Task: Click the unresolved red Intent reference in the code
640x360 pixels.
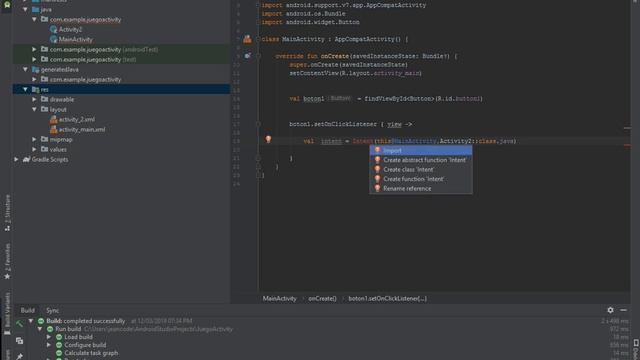Action: (363, 141)
